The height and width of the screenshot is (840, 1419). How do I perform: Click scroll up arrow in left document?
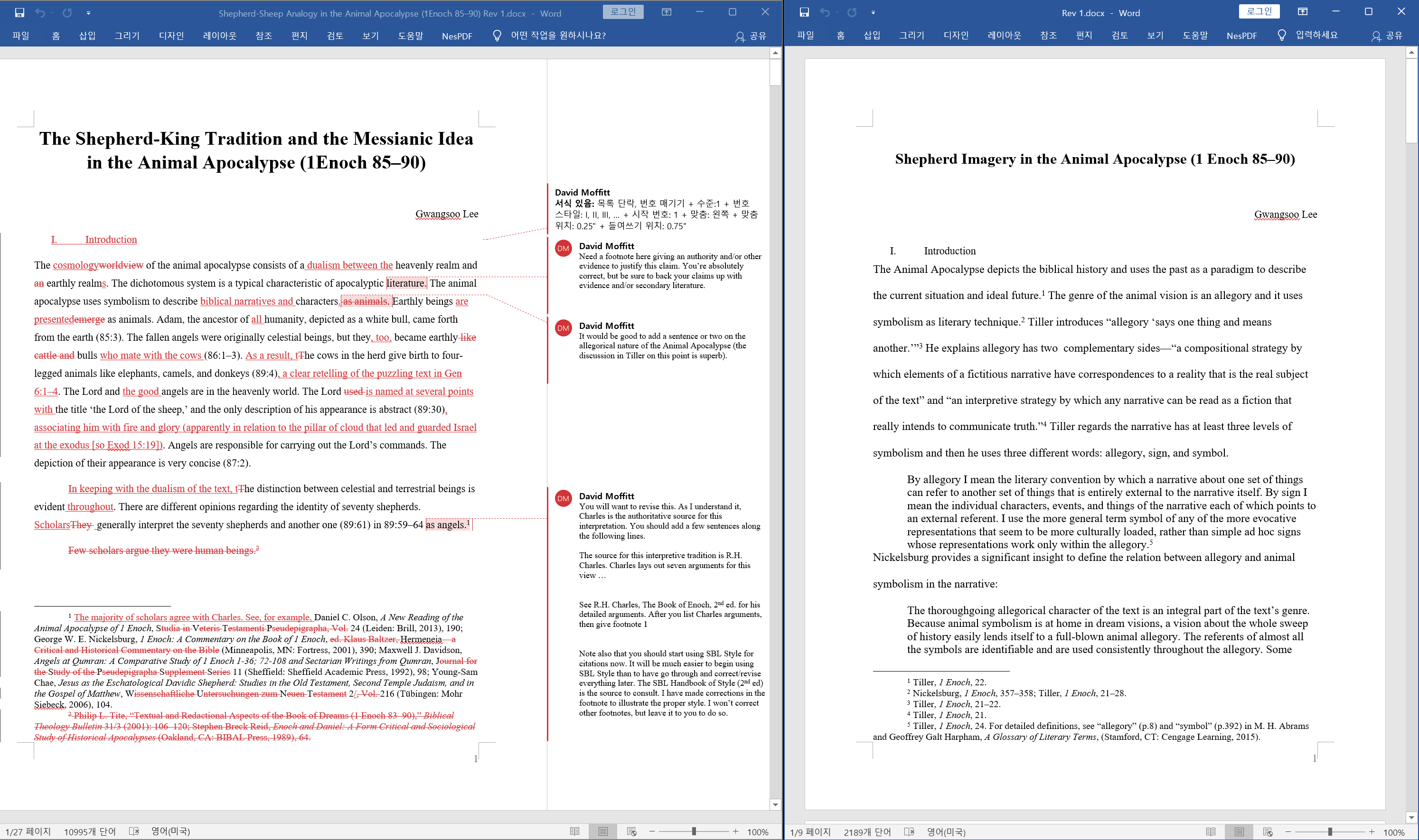pyautogui.click(x=775, y=53)
